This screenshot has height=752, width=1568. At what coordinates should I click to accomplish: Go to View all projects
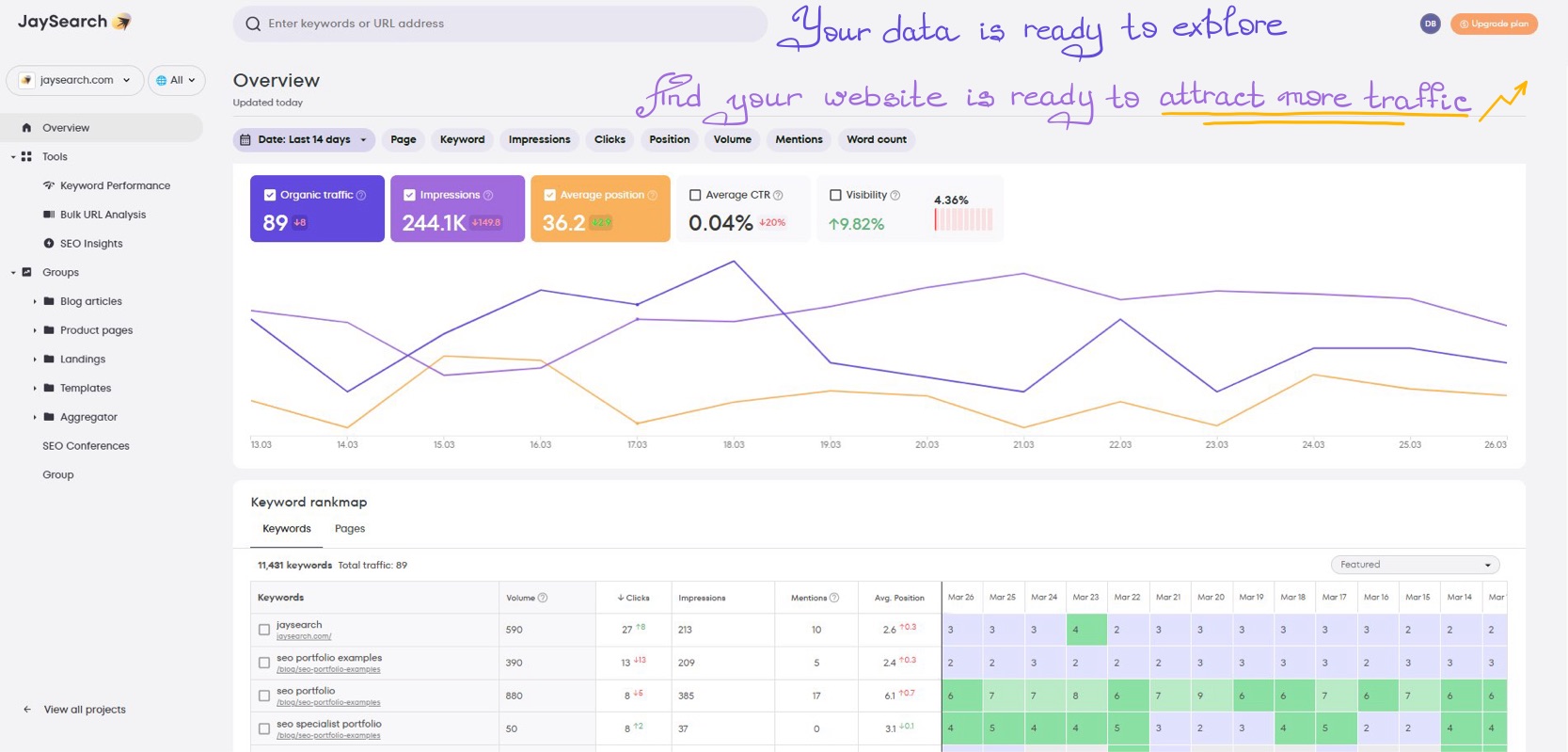(x=85, y=710)
